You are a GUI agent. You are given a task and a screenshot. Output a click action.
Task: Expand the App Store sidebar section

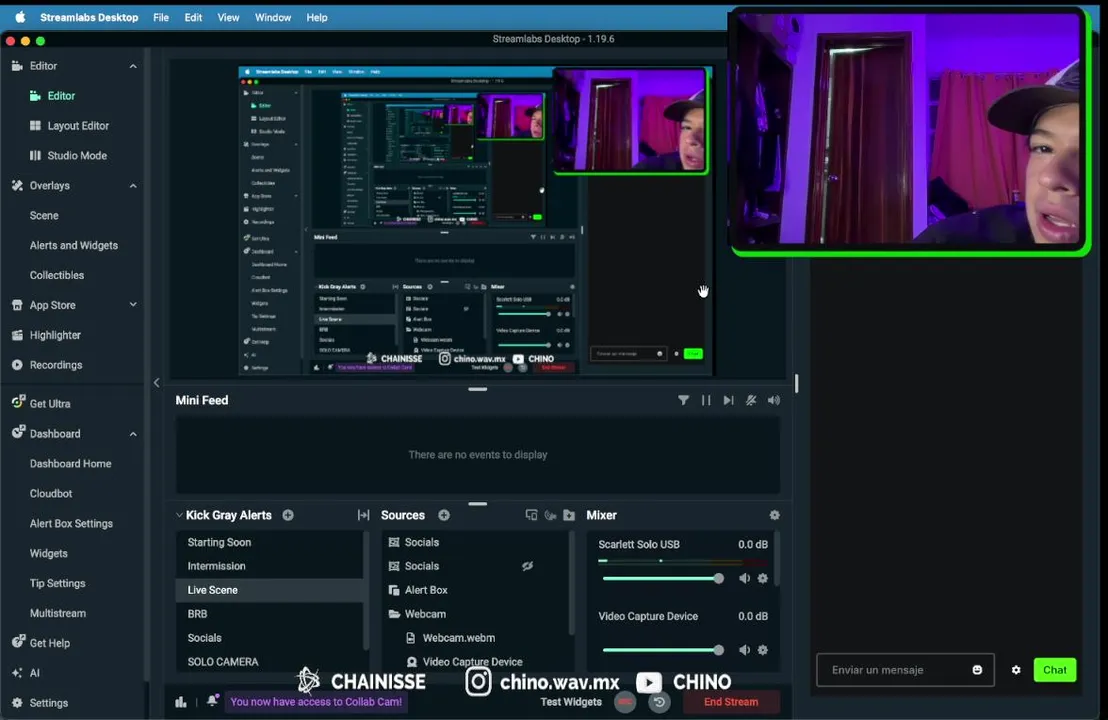(133, 305)
